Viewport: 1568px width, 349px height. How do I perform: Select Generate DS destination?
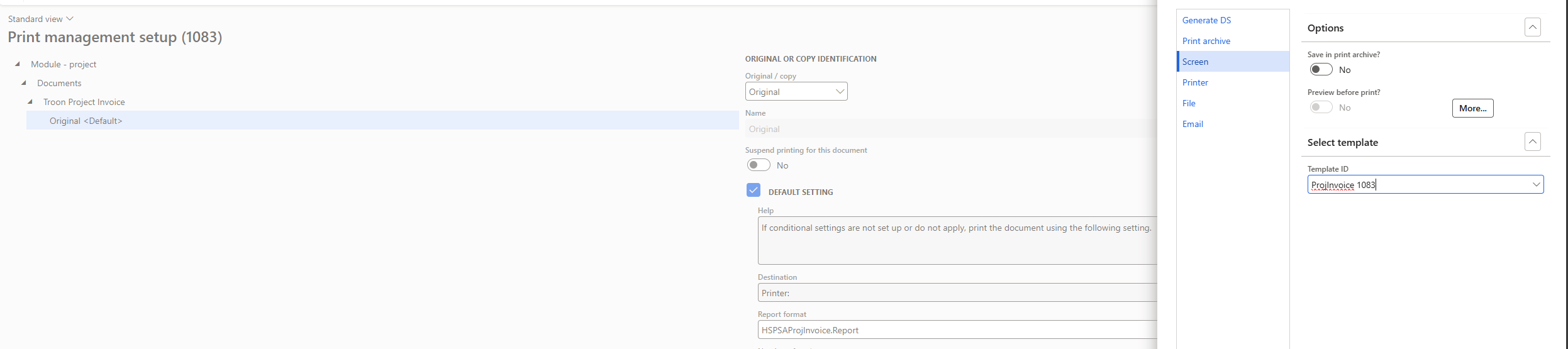tap(1206, 20)
